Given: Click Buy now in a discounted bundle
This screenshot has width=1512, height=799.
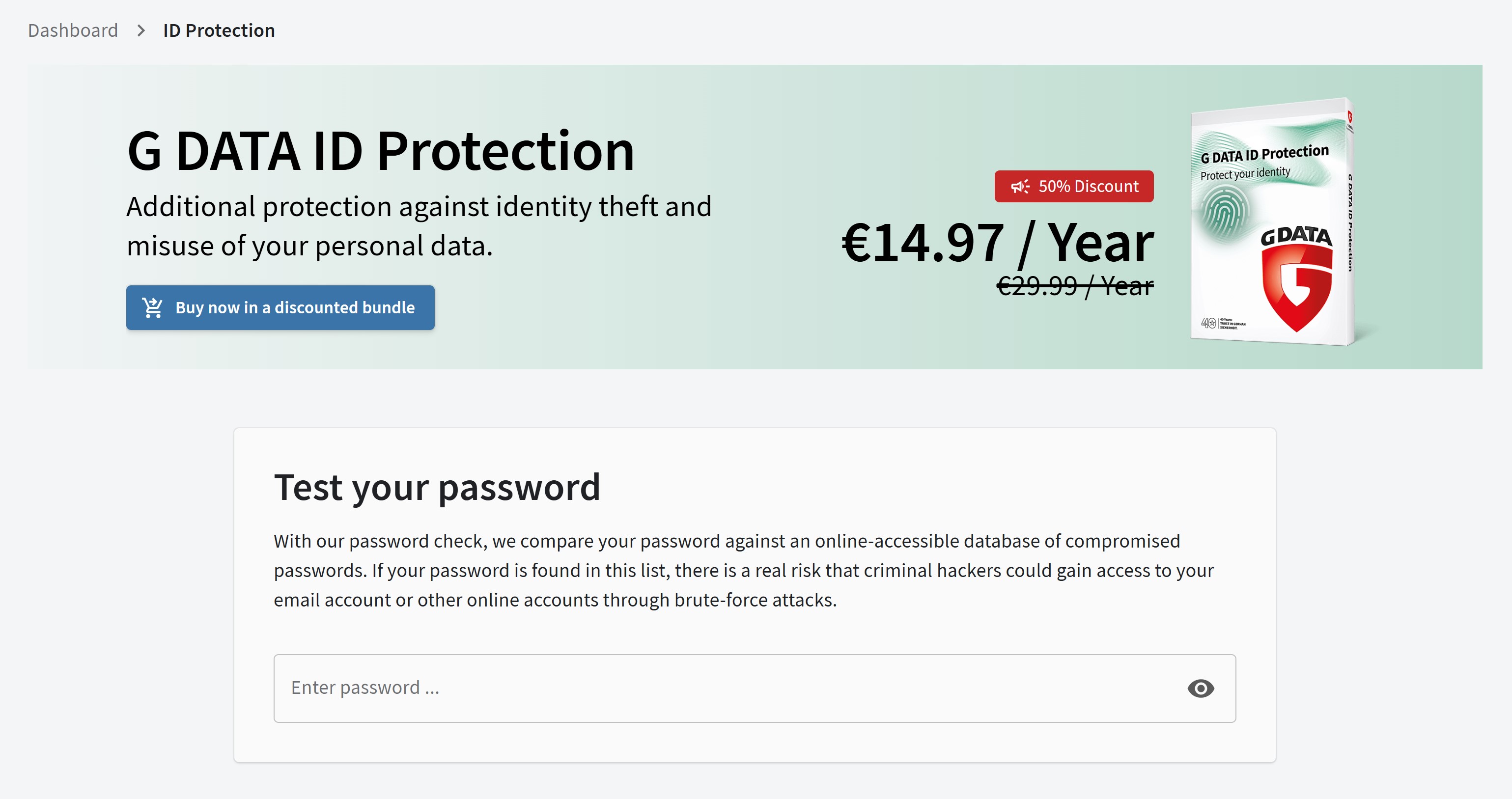Looking at the screenshot, I should coord(280,307).
